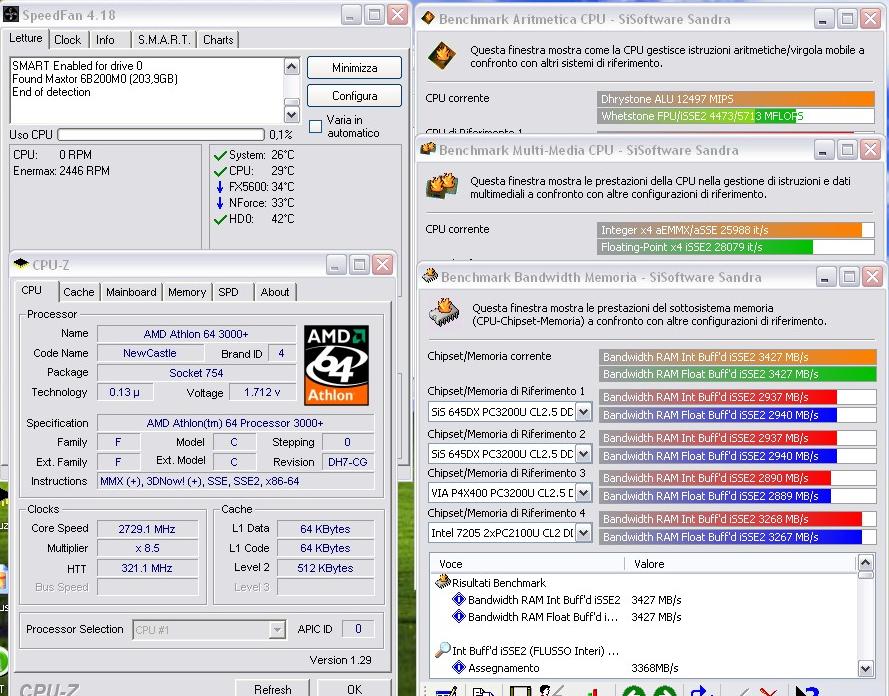This screenshot has width=889, height=696.
Task: Click the double flame icon in Multi-Media window
Action: point(442,185)
